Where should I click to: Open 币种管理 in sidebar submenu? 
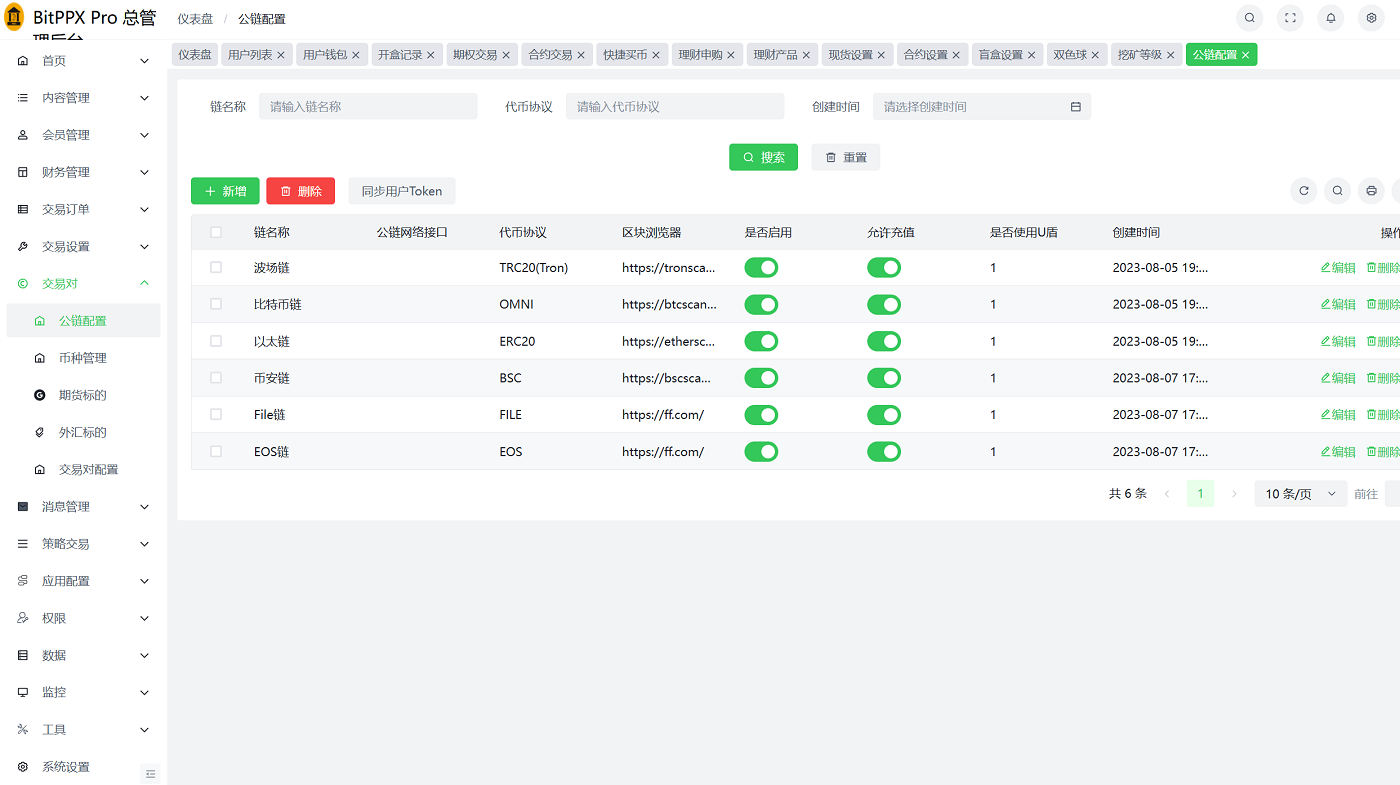click(83, 358)
